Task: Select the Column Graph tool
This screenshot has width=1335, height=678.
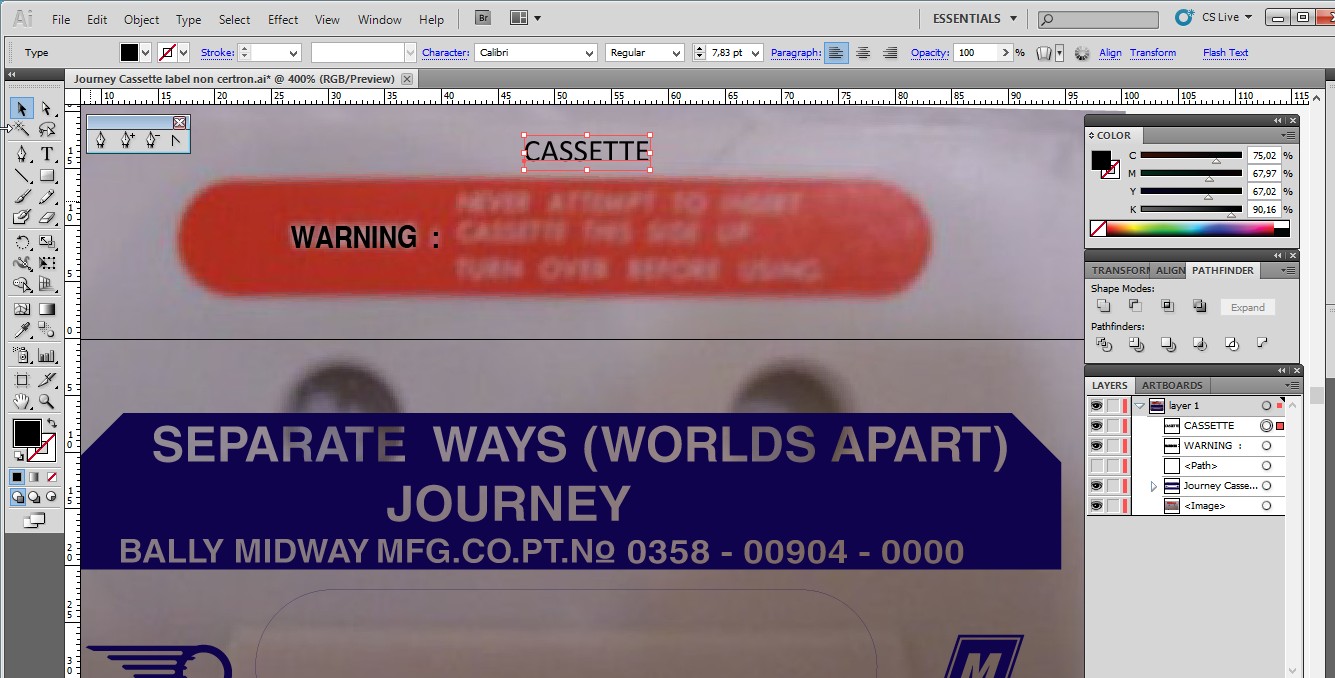Action: click(47, 355)
